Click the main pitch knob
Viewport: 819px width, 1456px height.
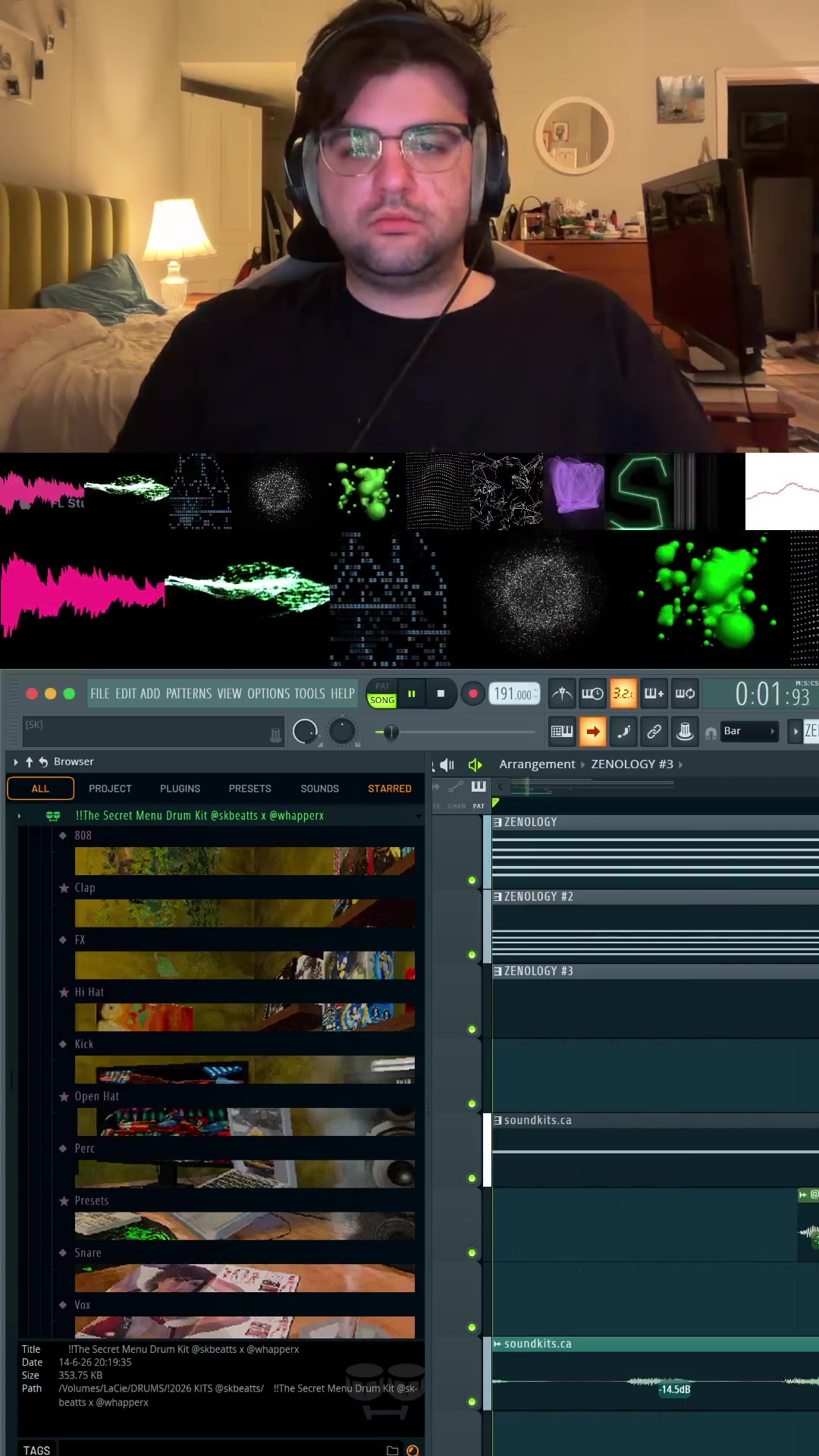(x=342, y=731)
